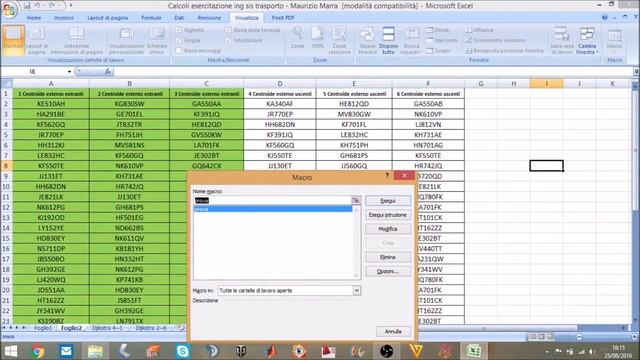640x360 pixels.
Task: Open Excel taskbar icon
Action: [473, 351]
